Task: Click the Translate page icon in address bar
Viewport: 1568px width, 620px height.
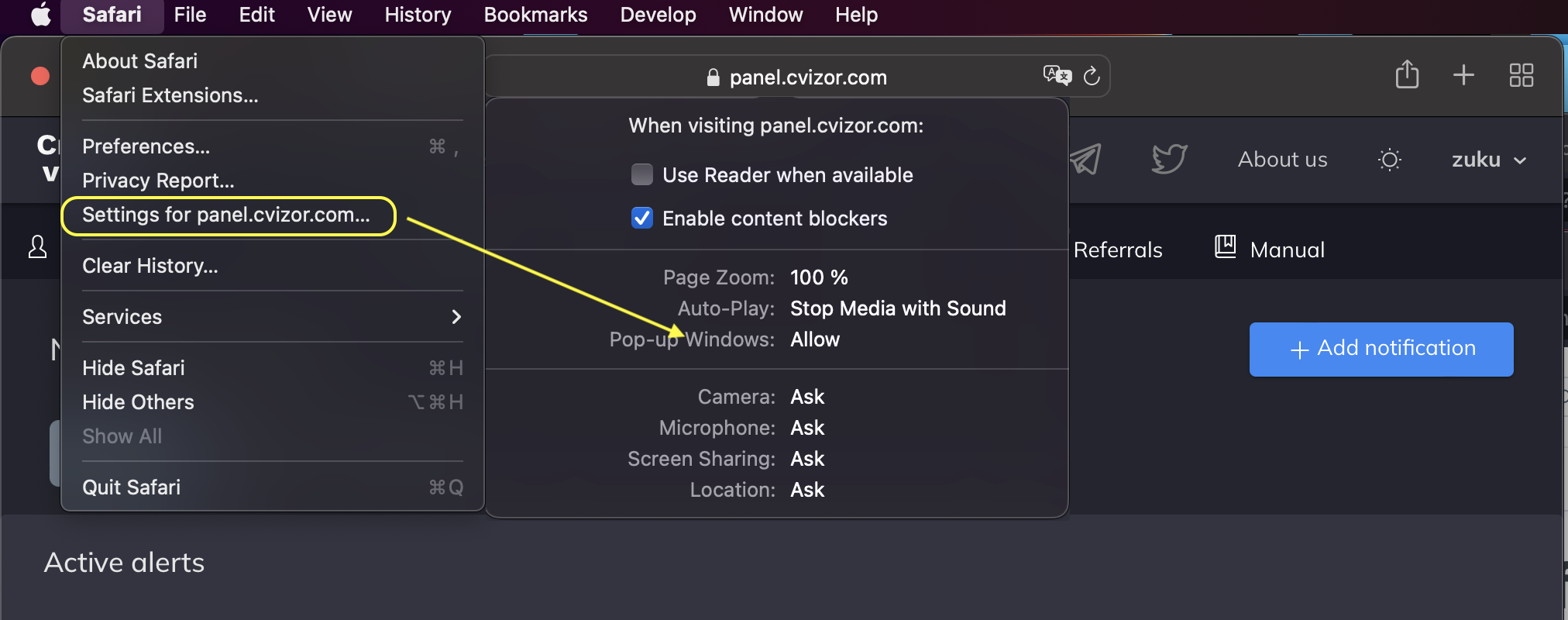Action: coord(1057,75)
